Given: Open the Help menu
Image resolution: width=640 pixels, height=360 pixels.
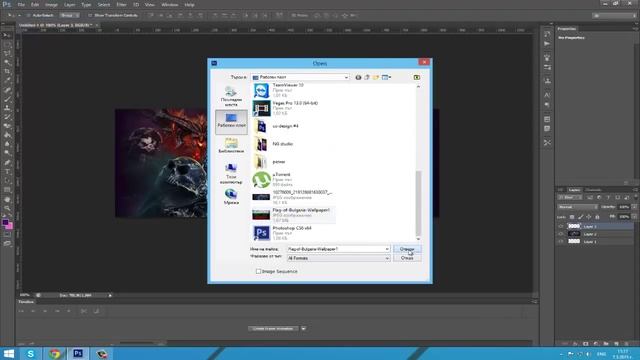Looking at the screenshot, I should [x=189, y=4].
